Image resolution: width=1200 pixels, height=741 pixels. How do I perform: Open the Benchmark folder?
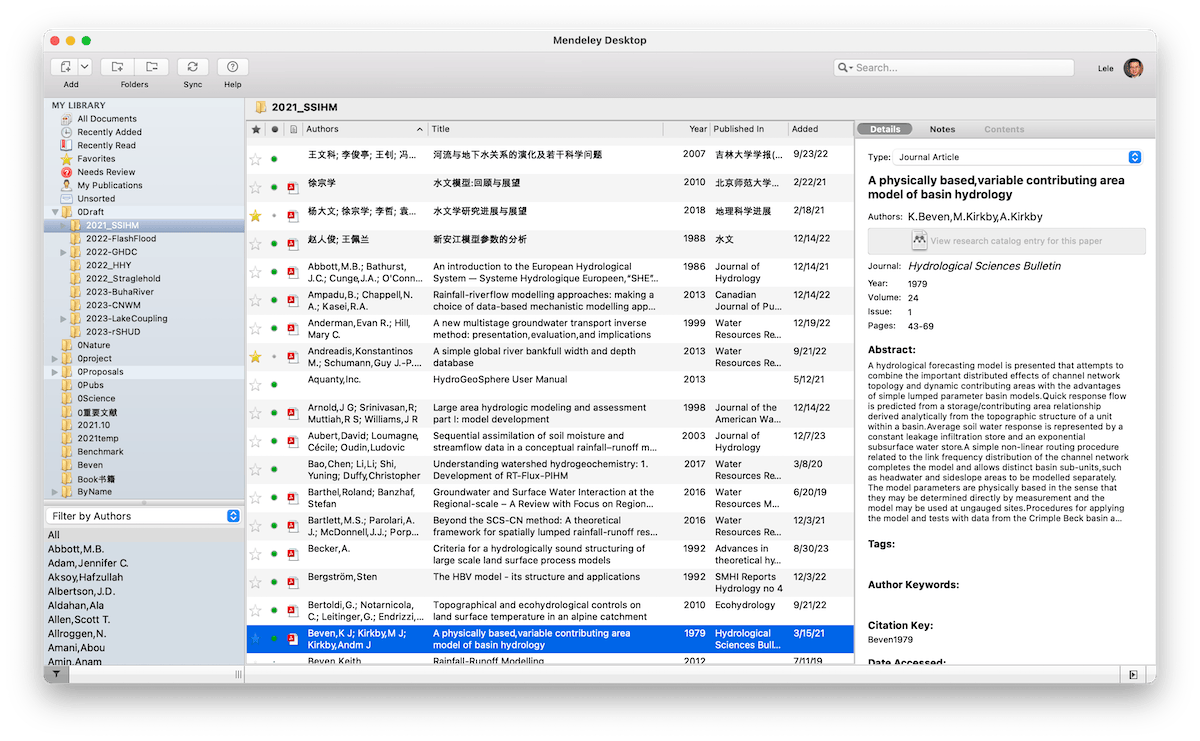pos(100,452)
